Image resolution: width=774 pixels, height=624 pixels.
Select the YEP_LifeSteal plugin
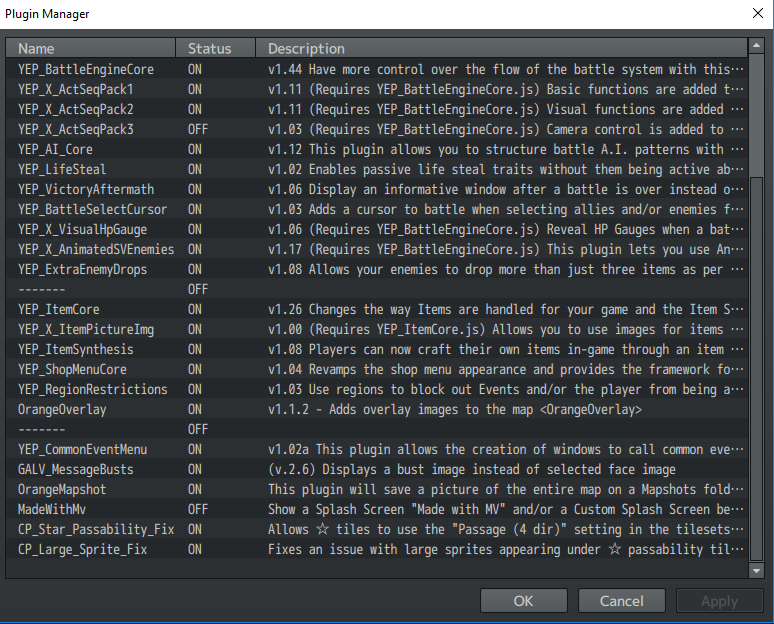(377, 169)
